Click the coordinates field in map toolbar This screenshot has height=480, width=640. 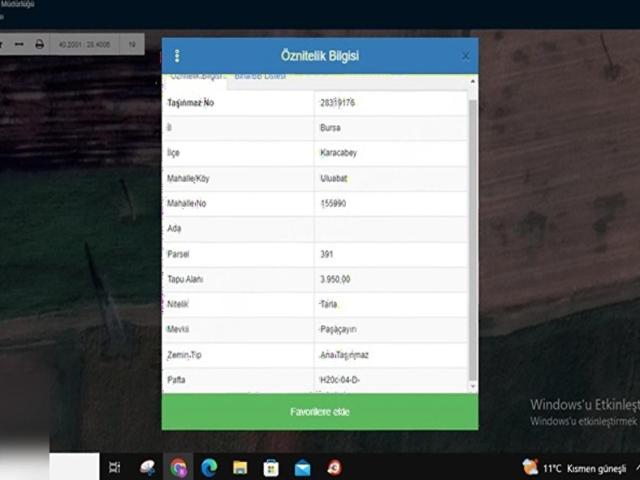click(x=84, y=44)
